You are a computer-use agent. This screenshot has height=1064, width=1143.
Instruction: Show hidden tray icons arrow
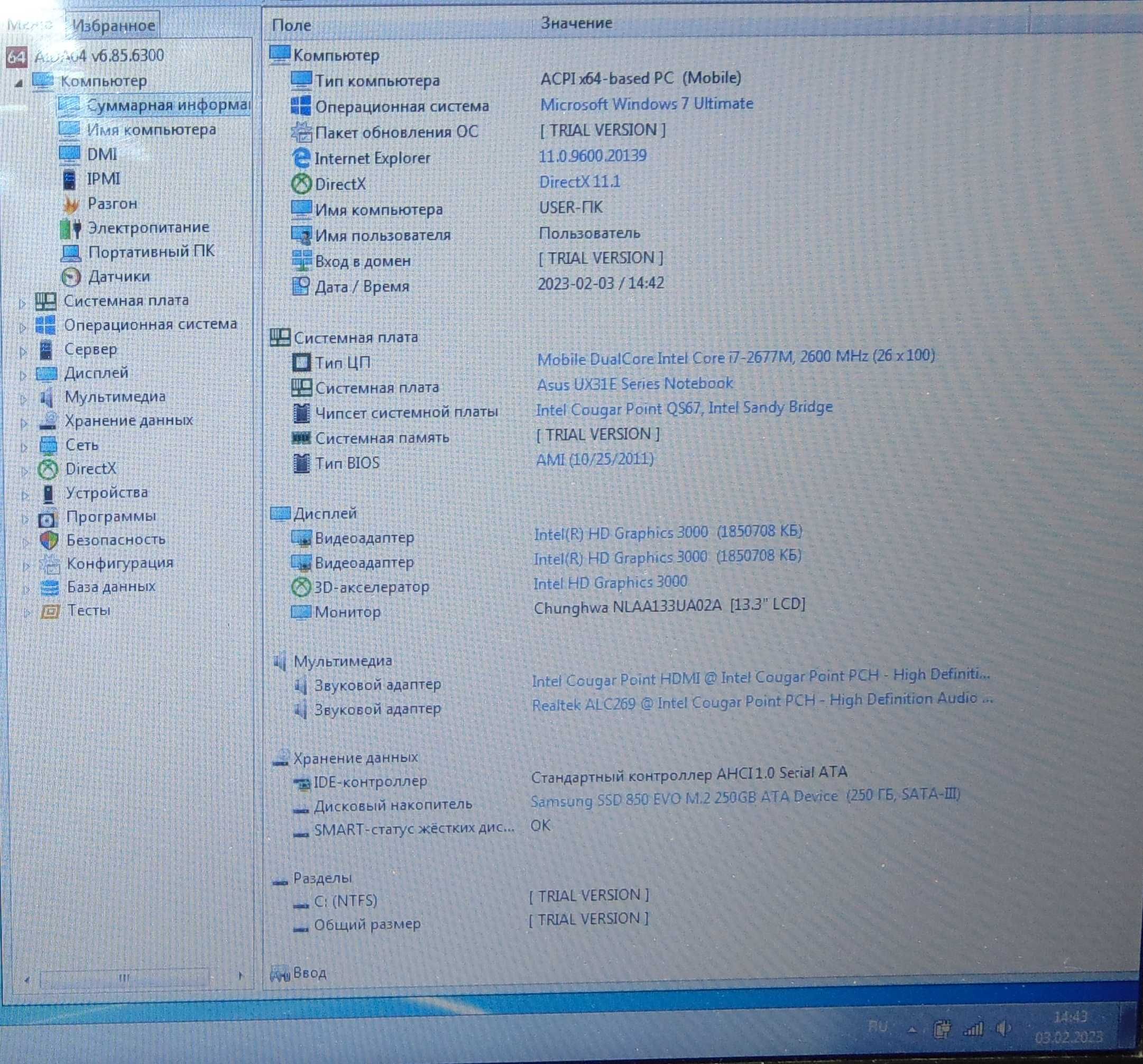point(912,1030)
